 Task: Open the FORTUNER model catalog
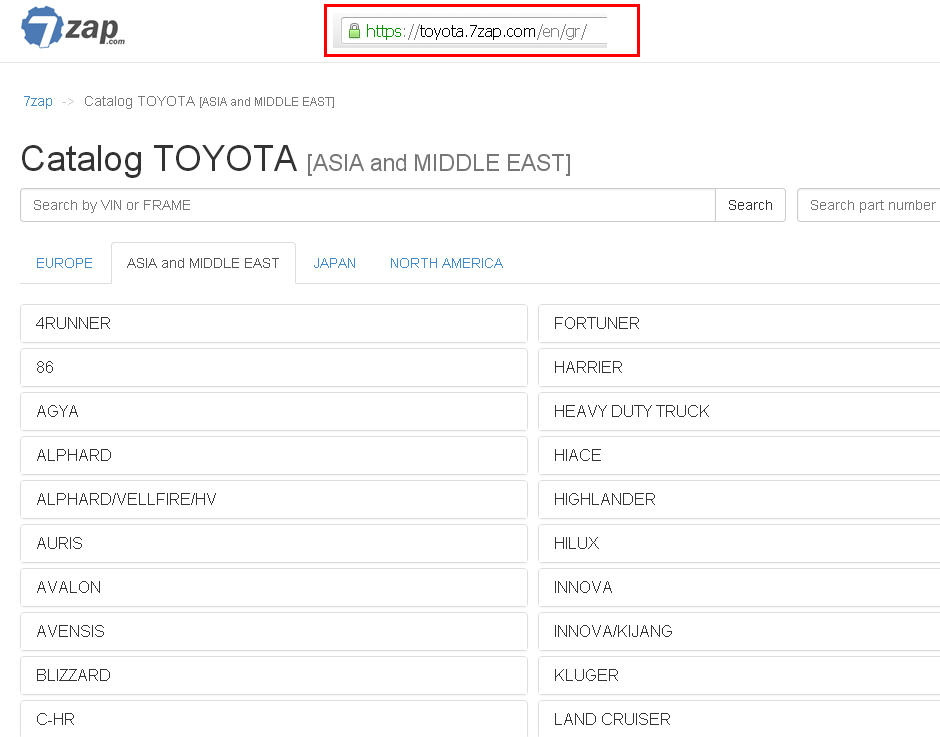click(738, 323)
